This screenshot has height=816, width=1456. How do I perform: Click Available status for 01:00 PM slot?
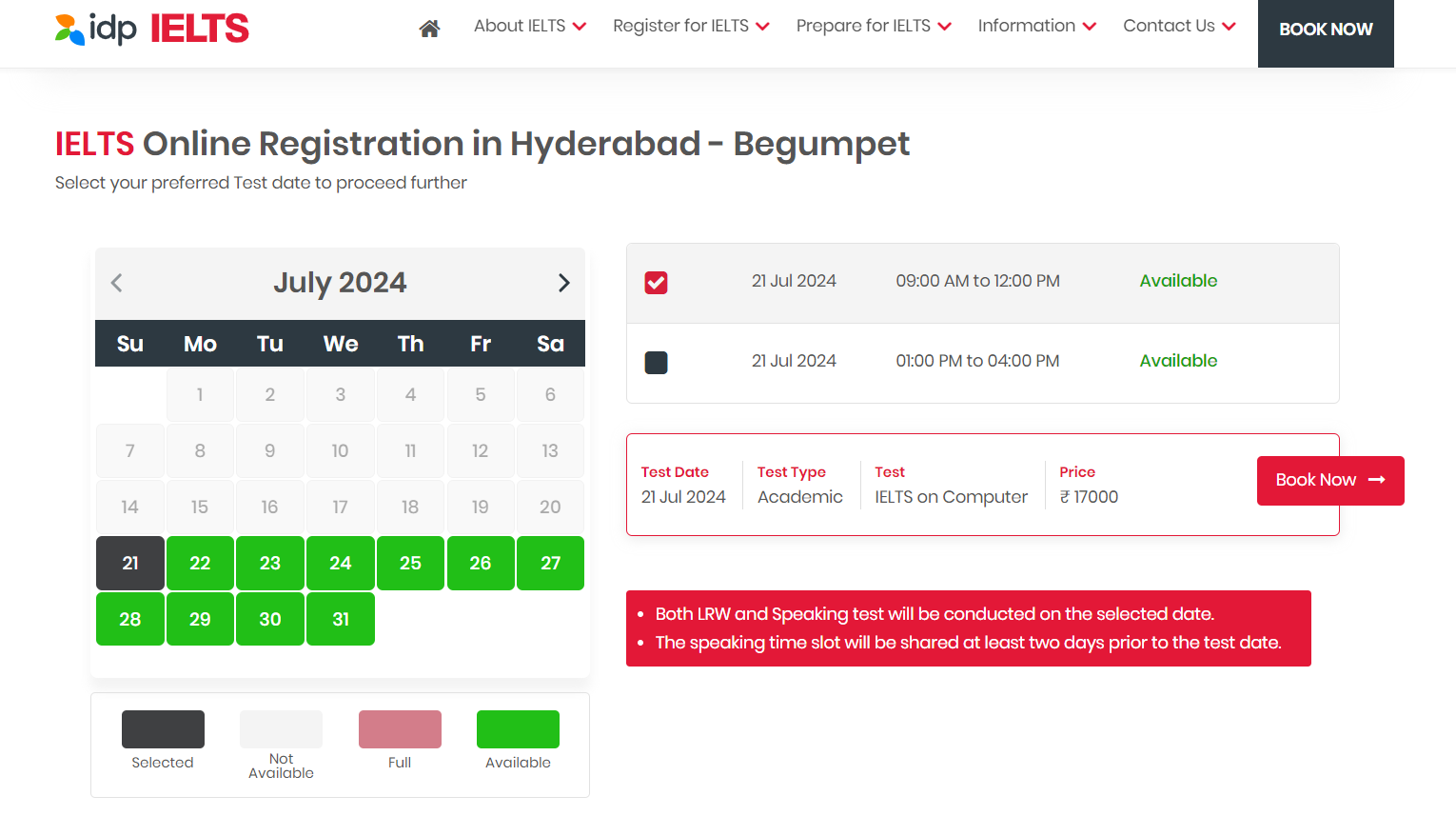pyautogui.click(x=1178, y=361)
